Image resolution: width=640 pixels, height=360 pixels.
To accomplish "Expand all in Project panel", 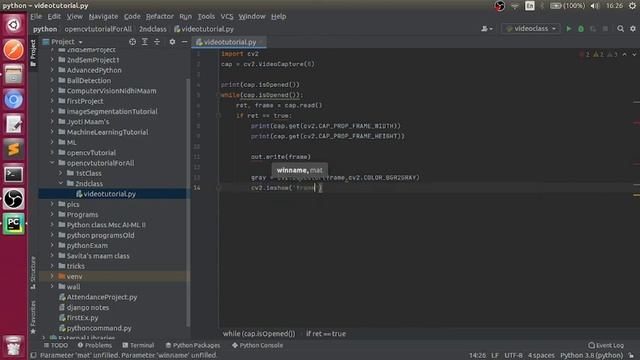I will click(x=144, y=42).
